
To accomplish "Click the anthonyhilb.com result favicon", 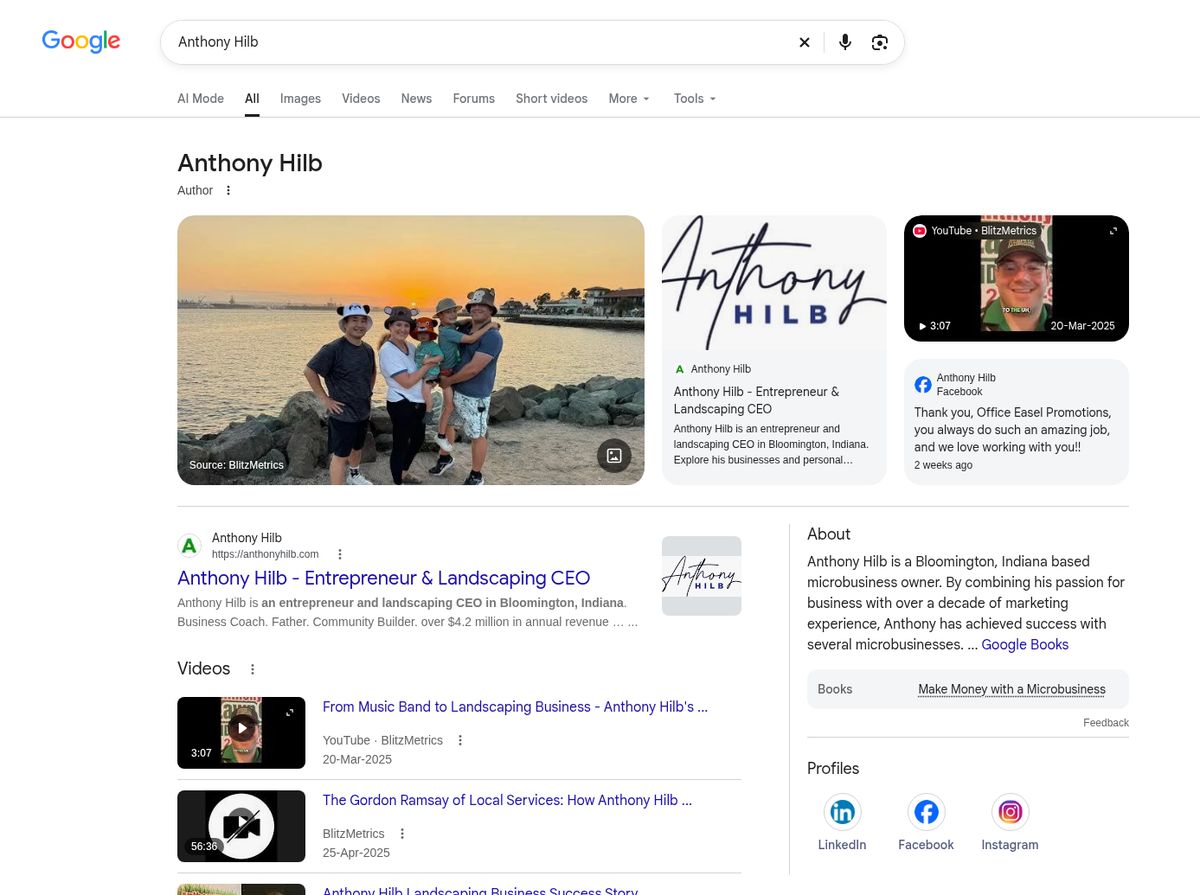I will tap(189, 545).
